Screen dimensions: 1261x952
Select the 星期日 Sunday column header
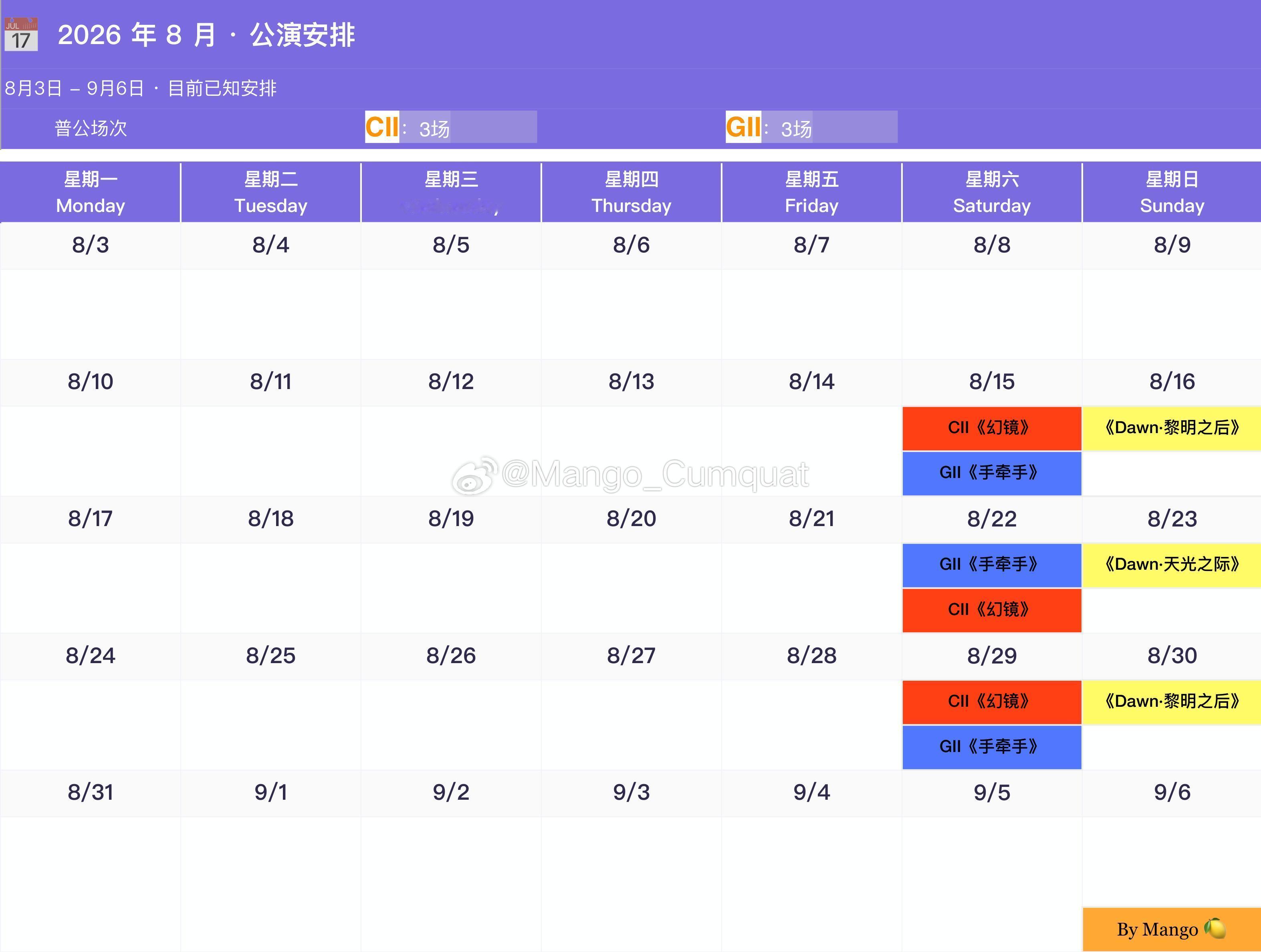pyautogui.click(x=1172, y=192)
